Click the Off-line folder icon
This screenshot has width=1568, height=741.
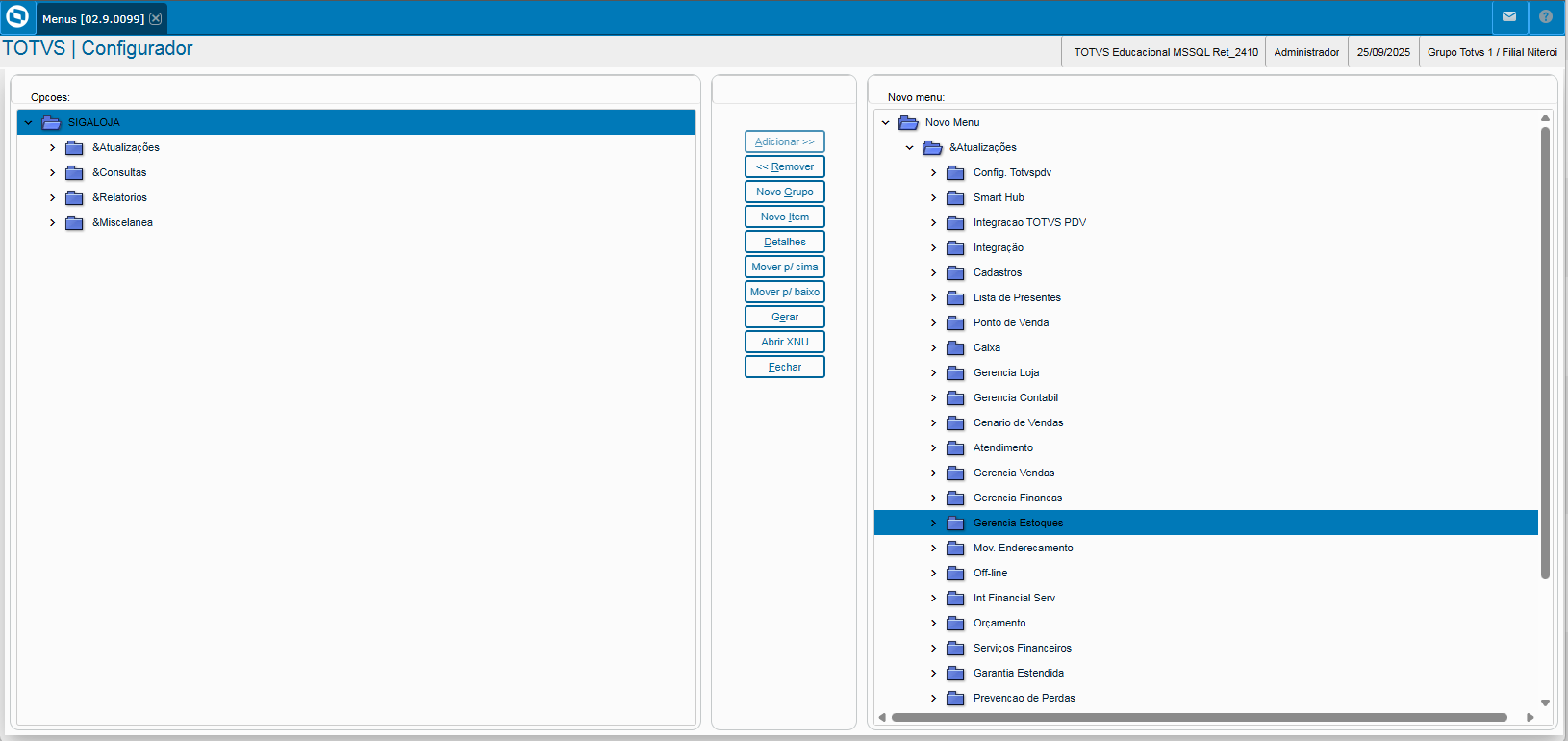tap(955, 573)
